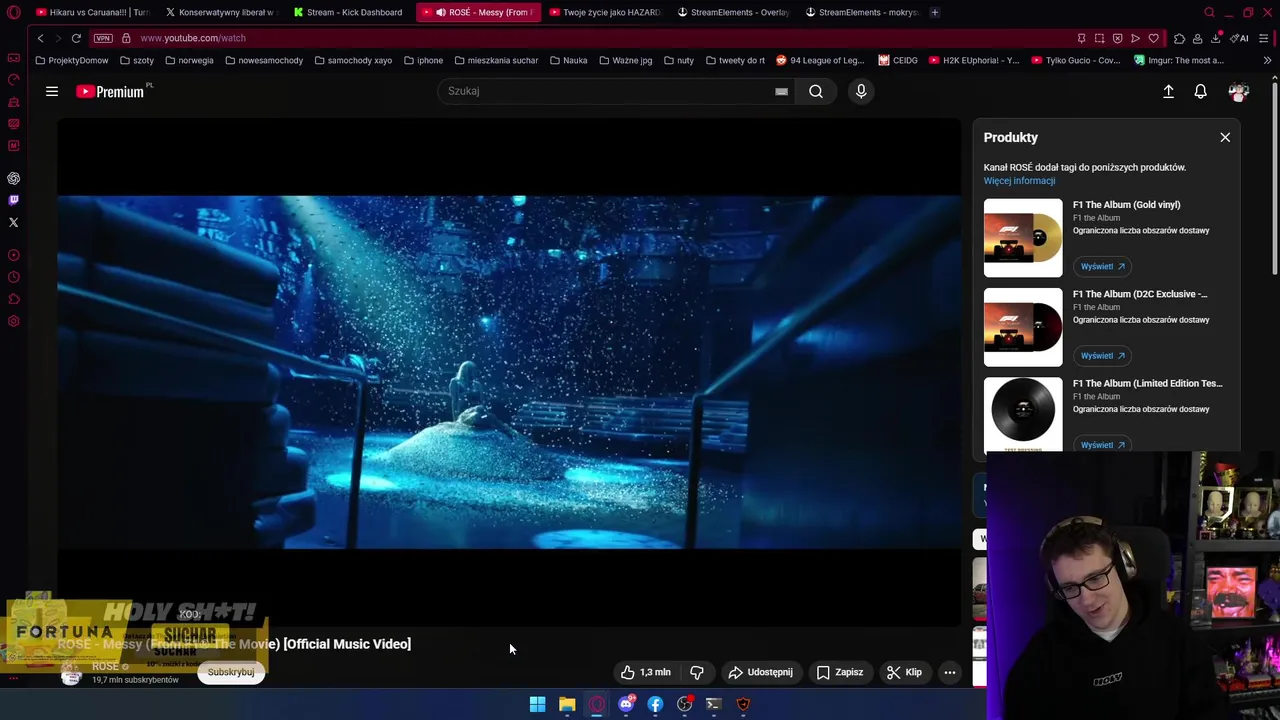This screenshot has height=720, width=1280.
Task: Follow the Więcej informacji link
Action: [x=1019, y=181]
